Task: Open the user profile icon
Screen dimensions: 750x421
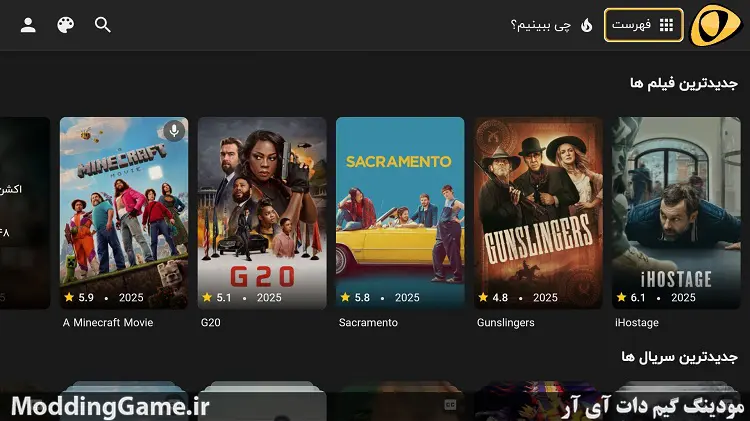Action: (x=28, y=25)
